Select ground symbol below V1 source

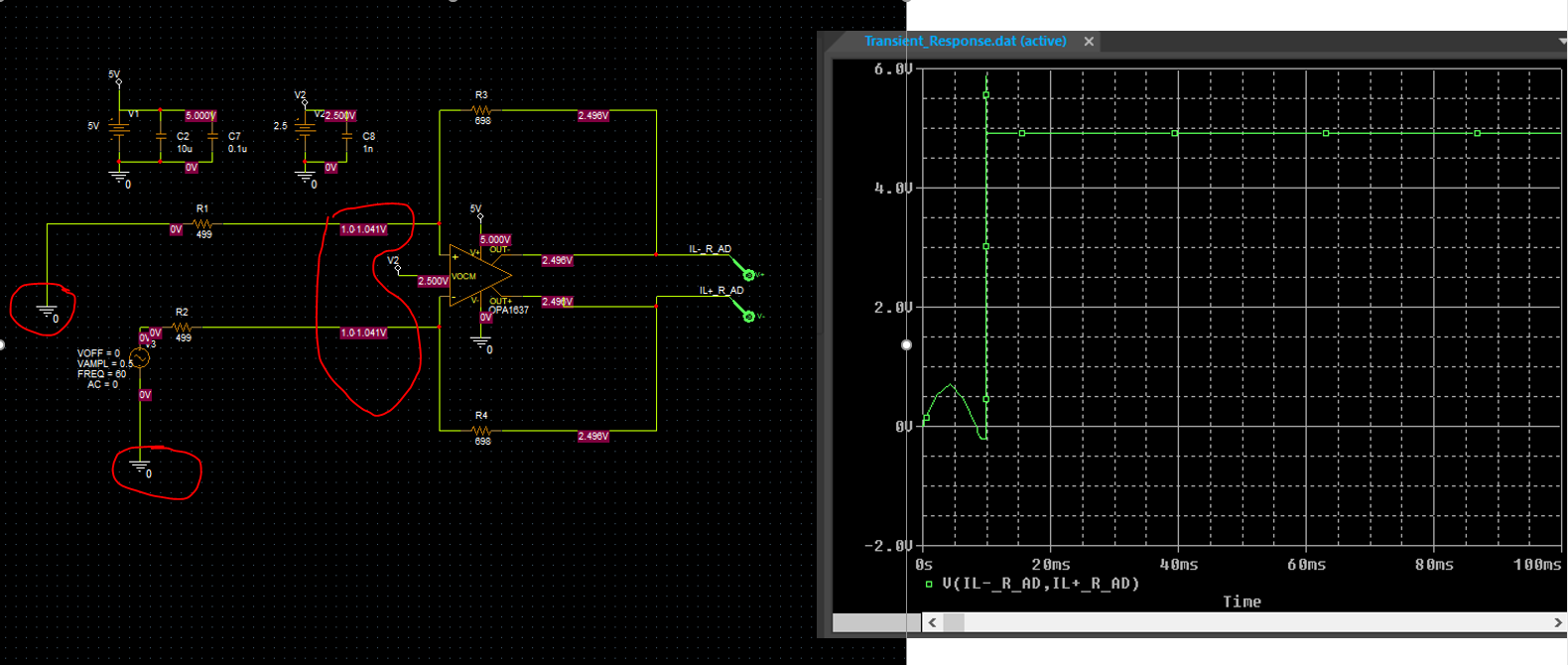tap(119, 178)
